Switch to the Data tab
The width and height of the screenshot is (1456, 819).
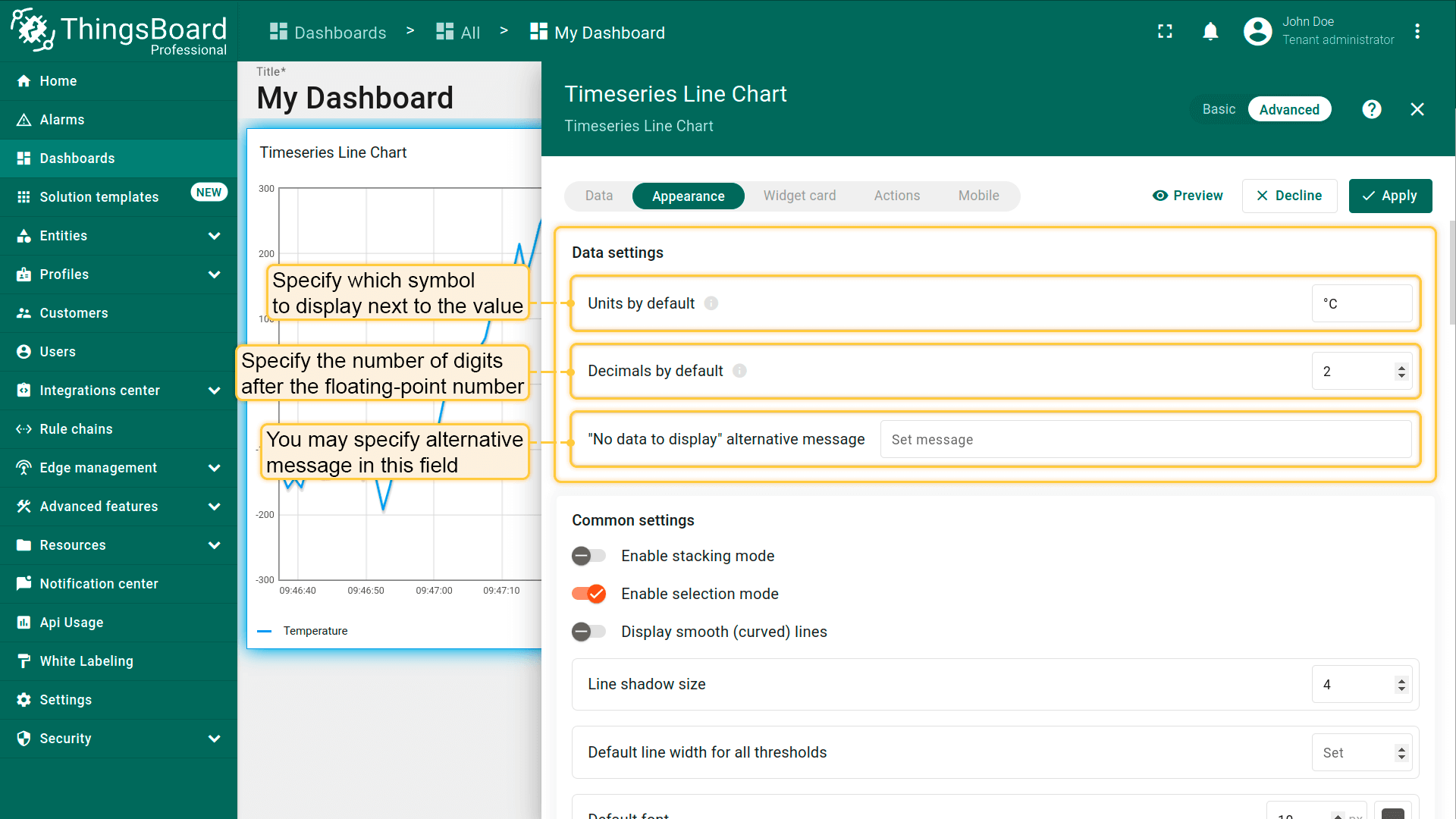[598, 196]
